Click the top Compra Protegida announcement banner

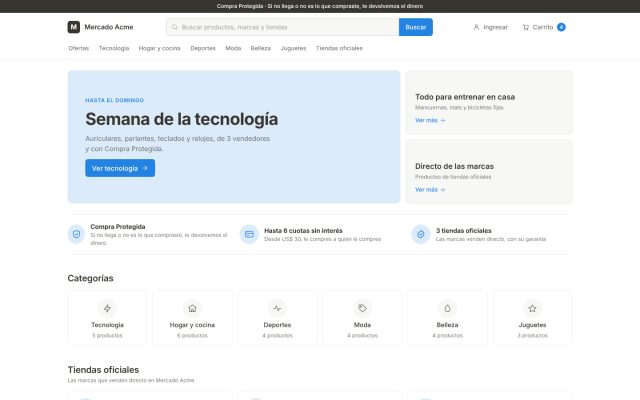coord(320,6)
